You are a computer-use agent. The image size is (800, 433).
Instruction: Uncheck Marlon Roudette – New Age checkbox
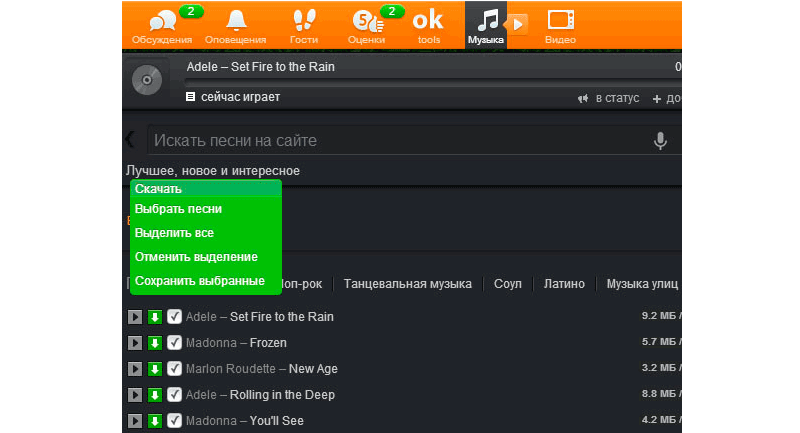pos(174,369)
